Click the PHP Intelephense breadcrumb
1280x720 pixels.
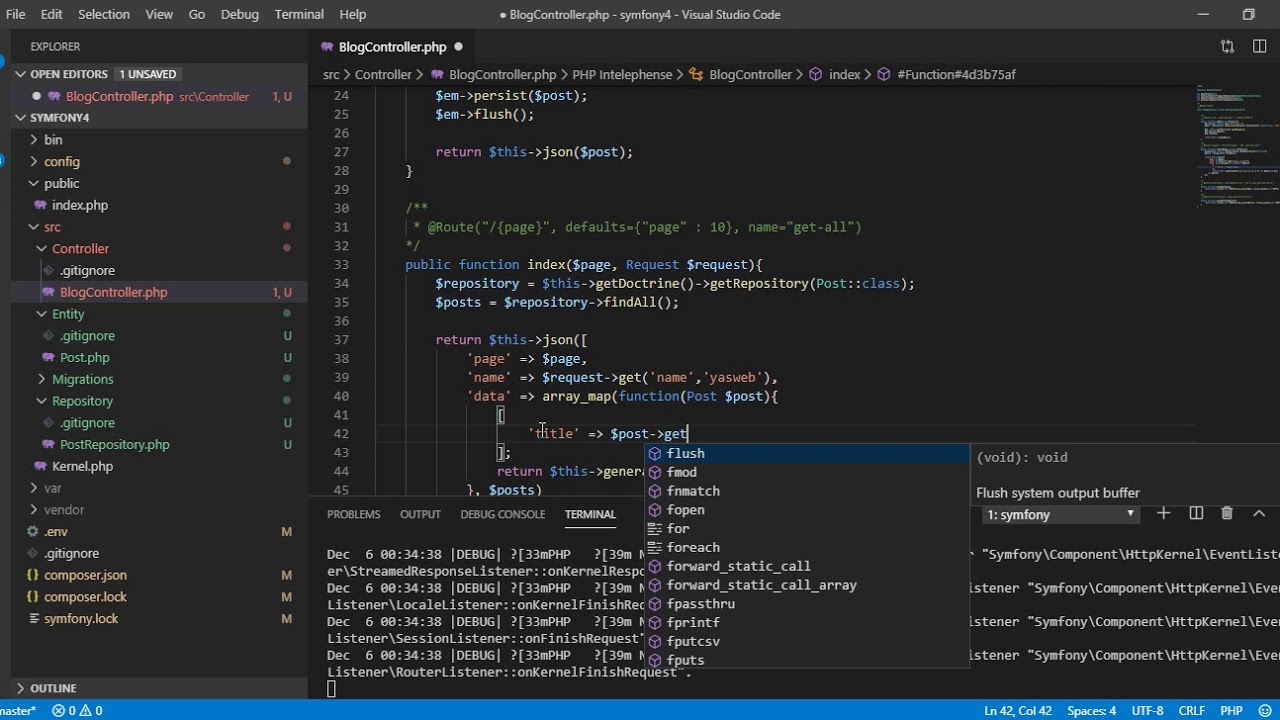click(622, 74)
